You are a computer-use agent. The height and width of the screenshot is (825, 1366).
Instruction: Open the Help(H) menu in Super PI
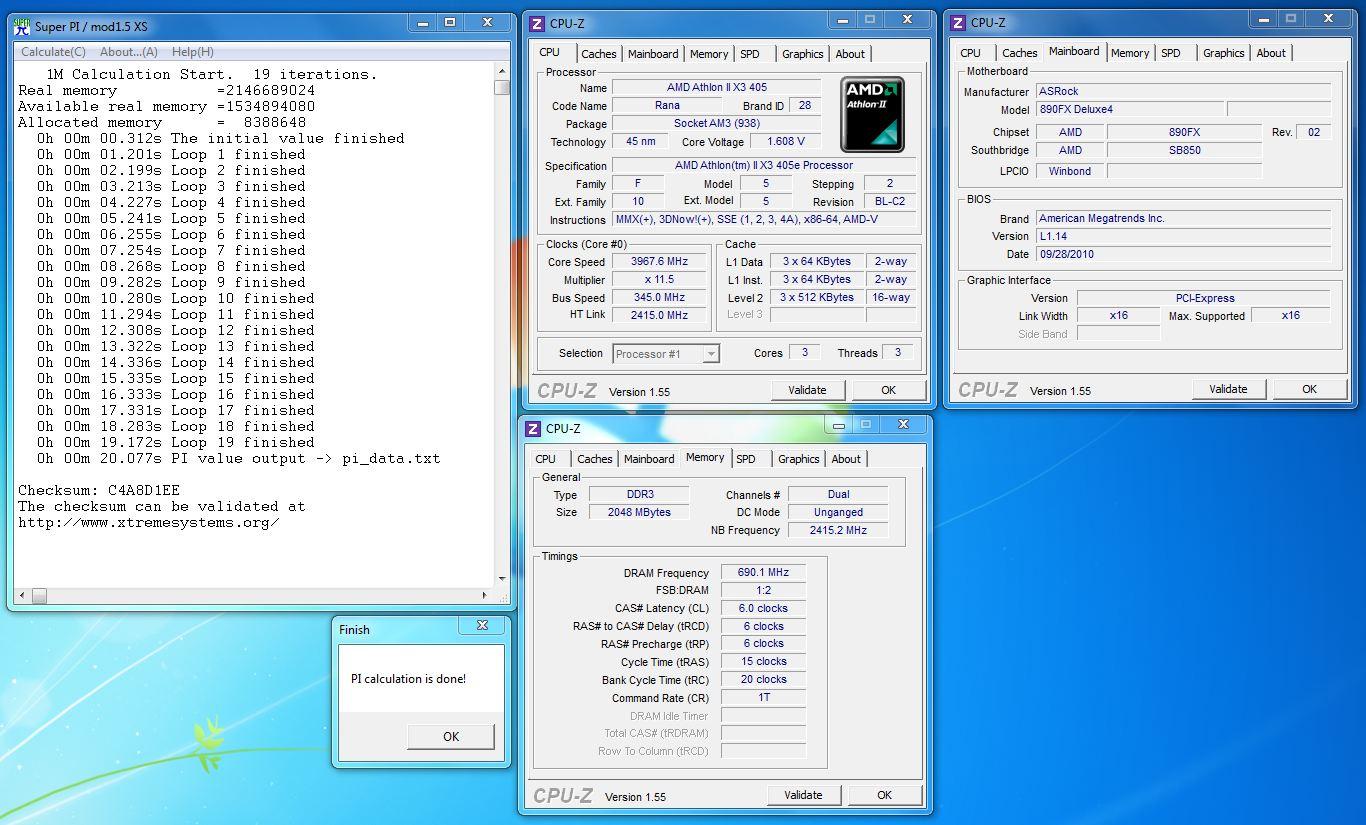(x=193, y=52)
